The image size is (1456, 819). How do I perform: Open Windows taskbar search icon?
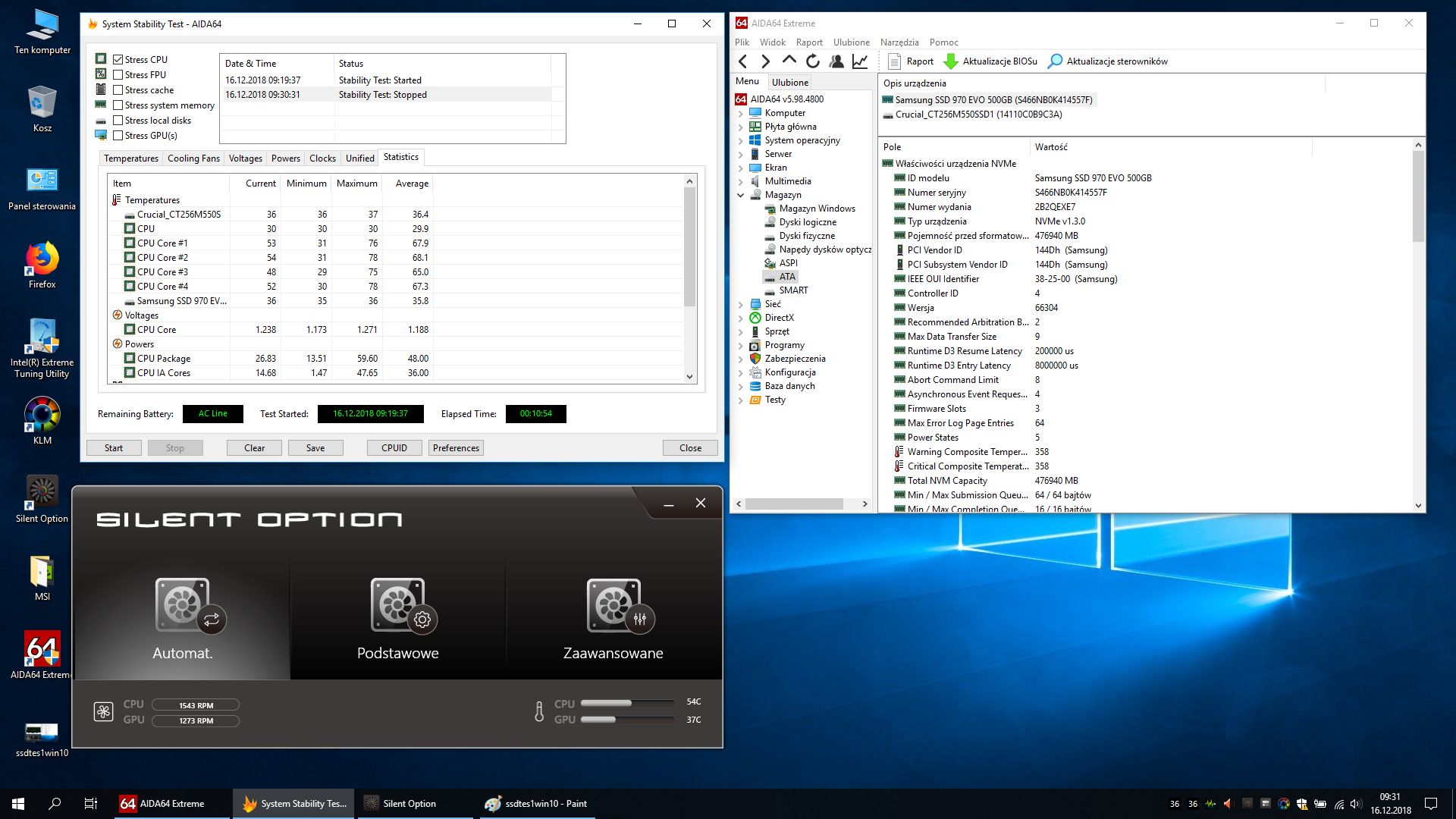click(55, 803)
